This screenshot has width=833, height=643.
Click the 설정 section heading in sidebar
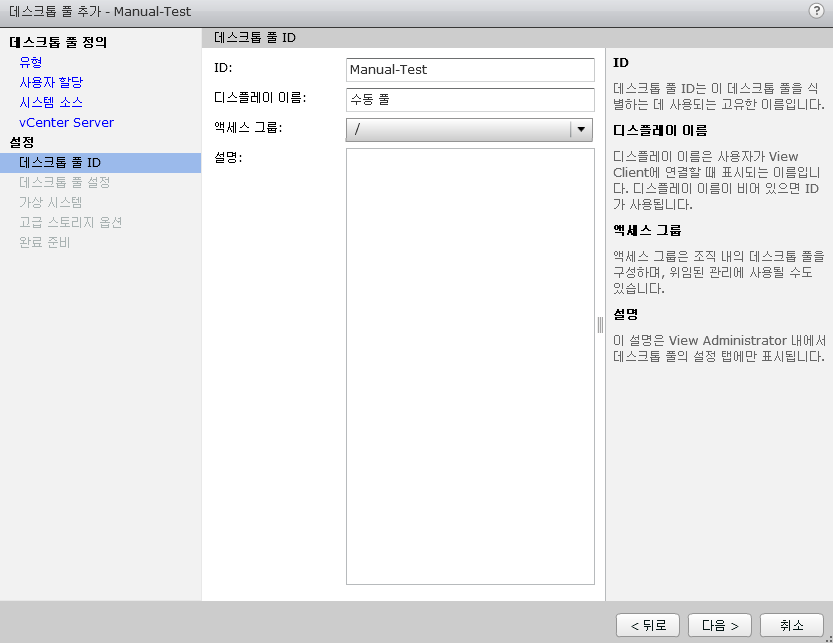tap(22, 142)
